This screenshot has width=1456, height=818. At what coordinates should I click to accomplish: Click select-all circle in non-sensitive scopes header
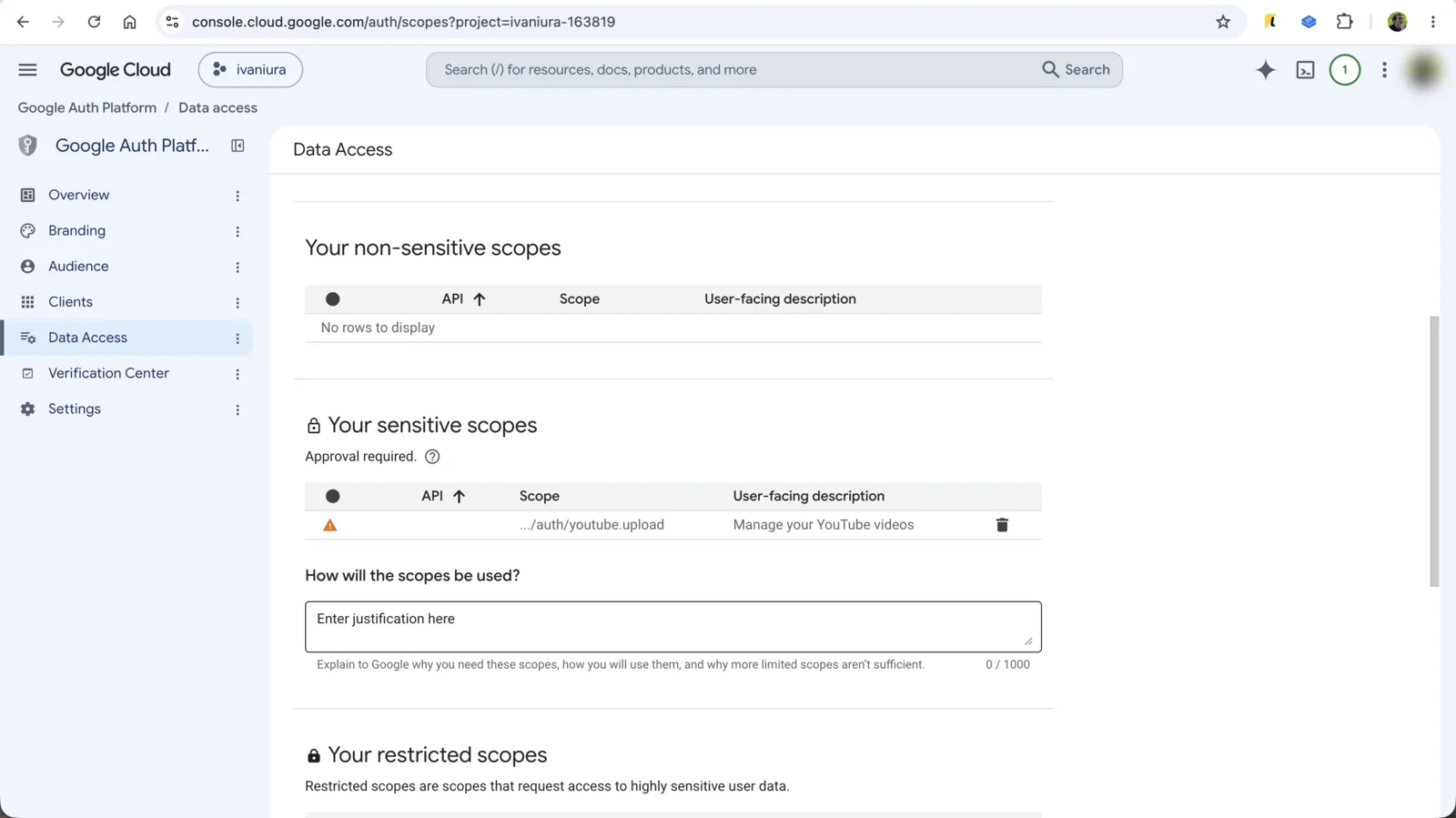[333, 299]
